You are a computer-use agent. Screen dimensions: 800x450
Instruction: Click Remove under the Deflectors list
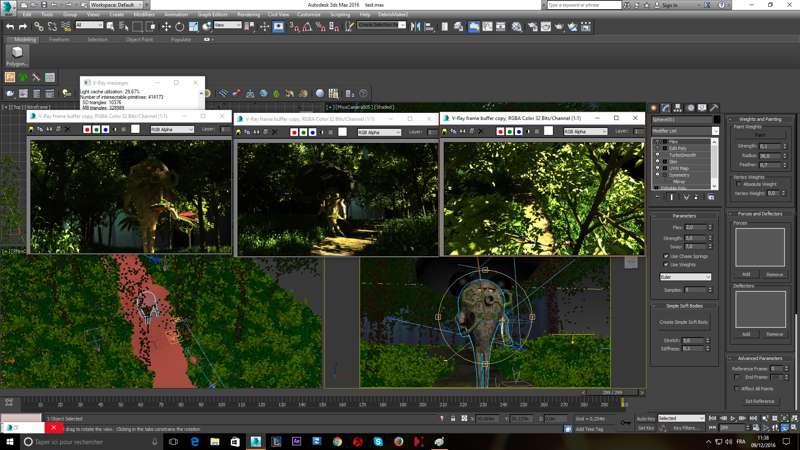click(x=774, y=334)
